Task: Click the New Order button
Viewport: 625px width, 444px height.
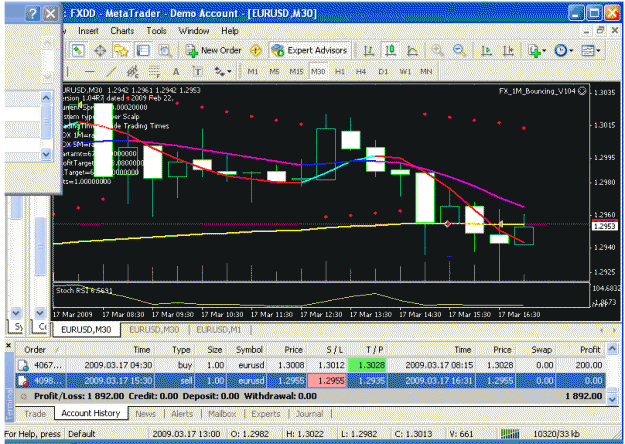Action: pos(213,51)
